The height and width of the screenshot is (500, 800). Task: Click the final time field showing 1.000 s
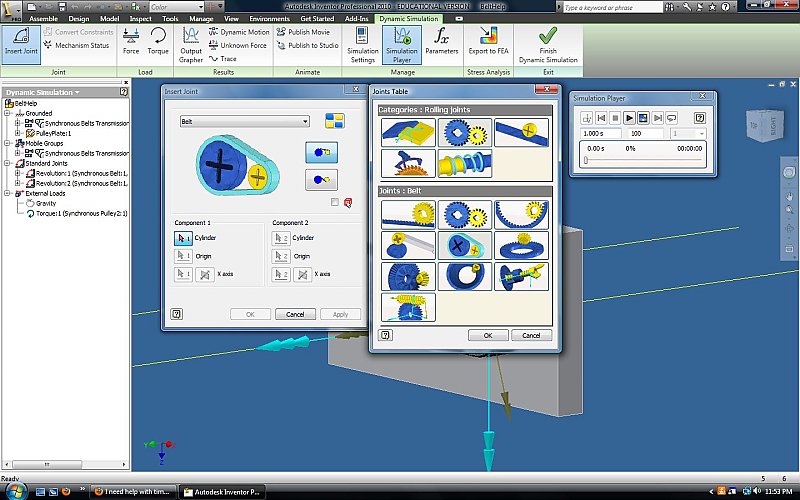[601, 133]
